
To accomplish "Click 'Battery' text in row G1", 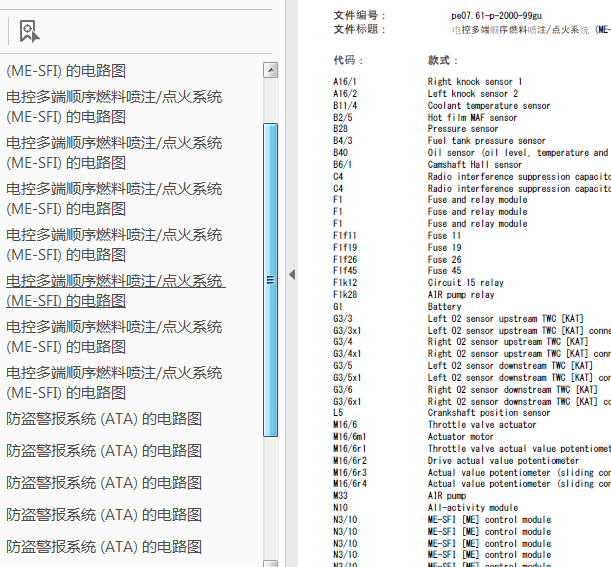I will pyautogui.click(x=444, y=307).
